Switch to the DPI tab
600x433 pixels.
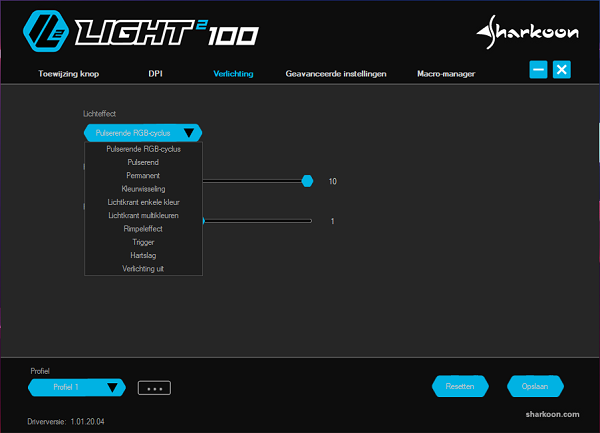click(155, 73)
